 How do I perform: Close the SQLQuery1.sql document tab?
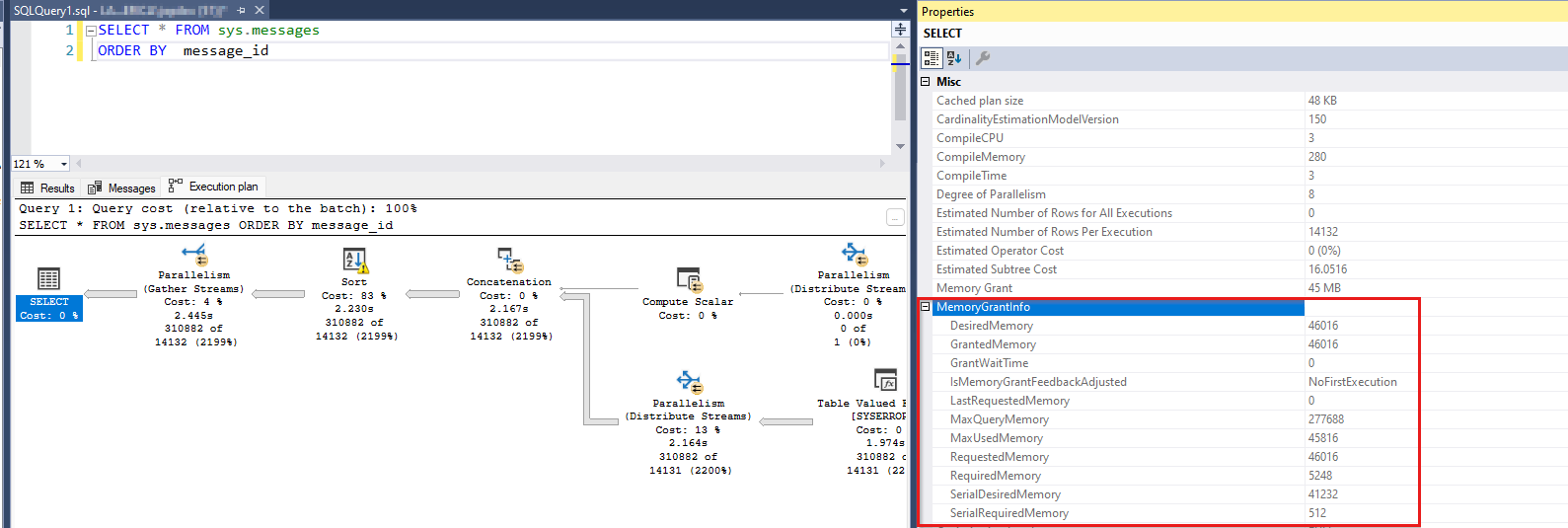[x=260, y=10]
